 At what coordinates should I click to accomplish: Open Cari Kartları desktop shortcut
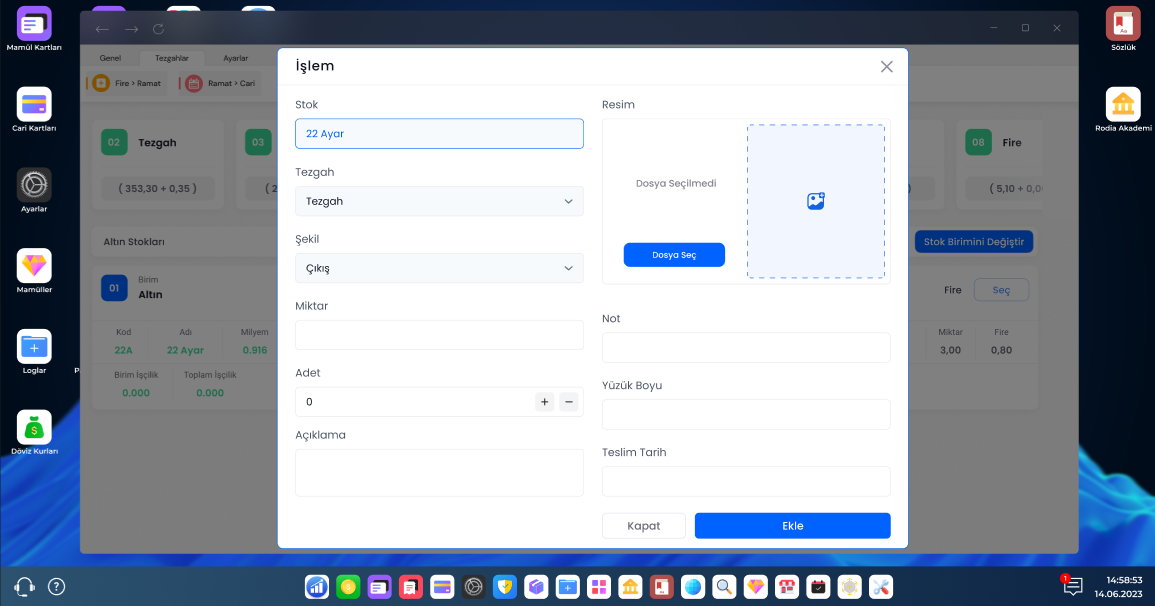[x=34, y=104]
